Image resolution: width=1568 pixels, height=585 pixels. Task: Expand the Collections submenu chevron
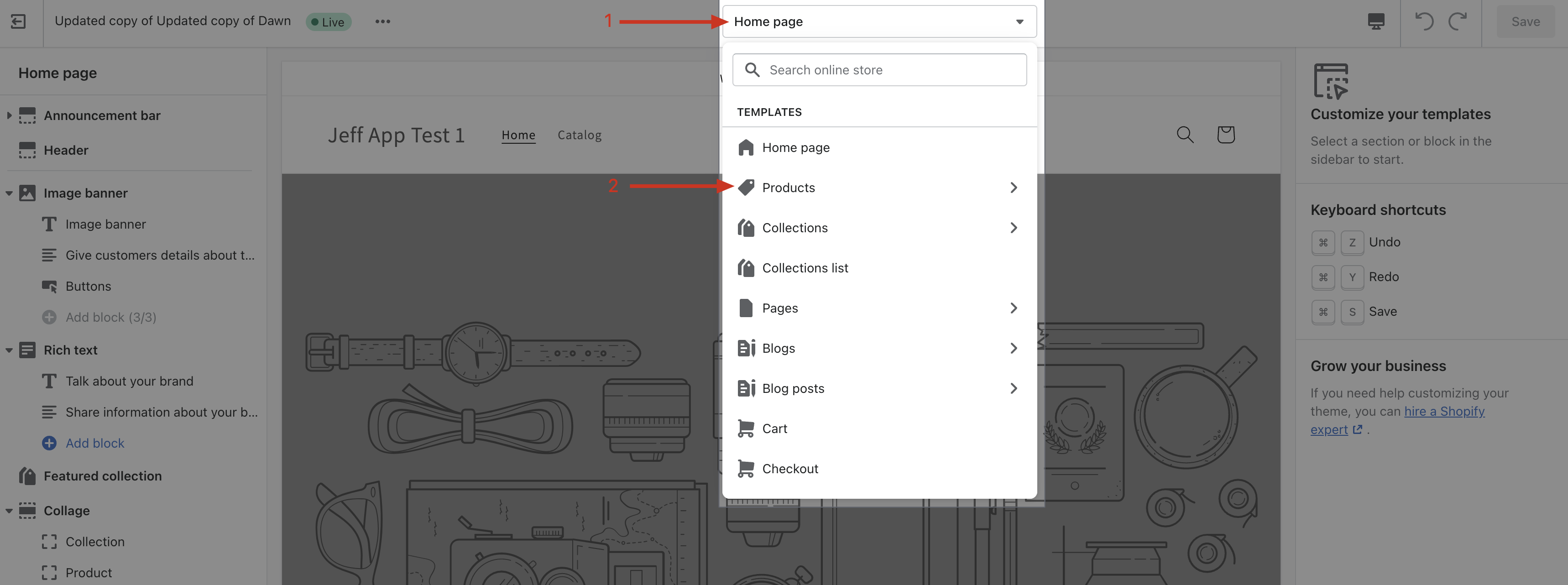click(x=1014, y=228)
